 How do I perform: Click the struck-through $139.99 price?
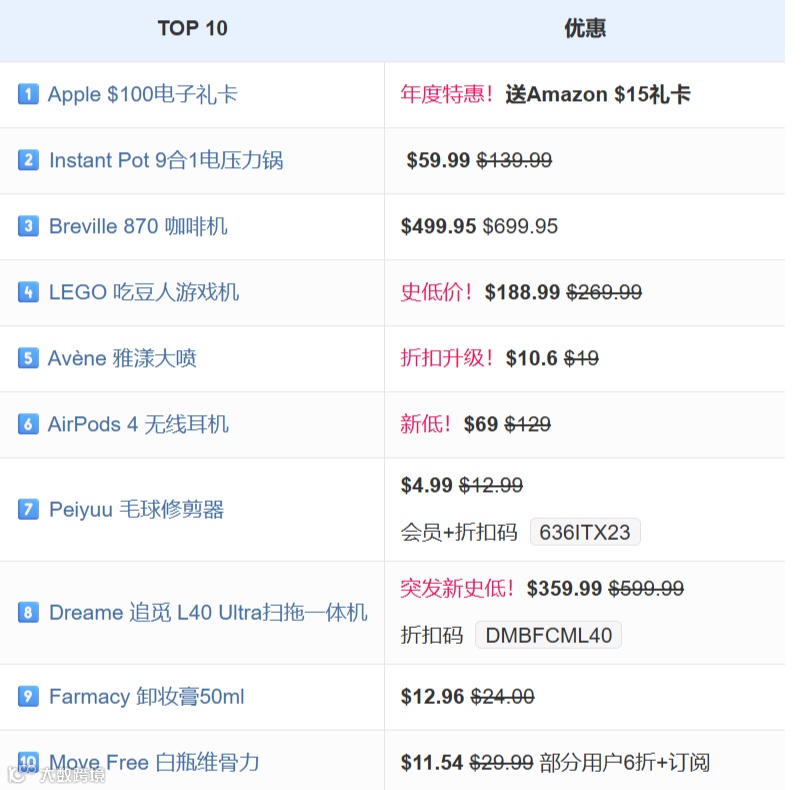514,160
